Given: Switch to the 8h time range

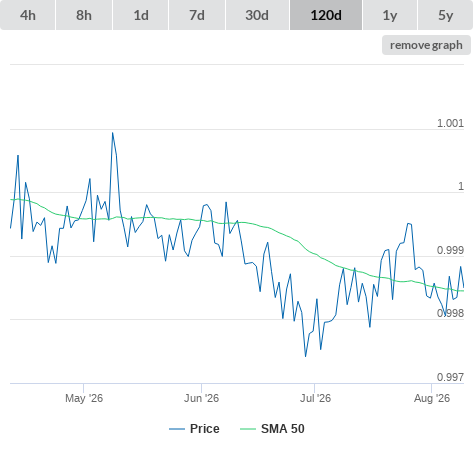Looking at the screenshot, I should (x=84, y=15).
